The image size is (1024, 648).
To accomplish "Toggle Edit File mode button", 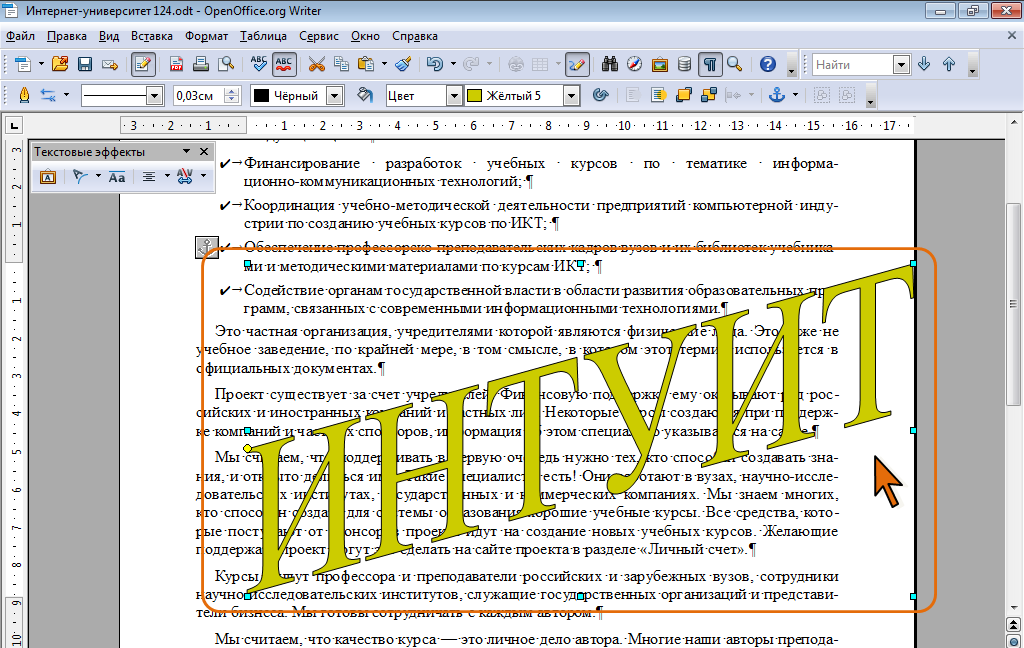I will pos(143,64).
